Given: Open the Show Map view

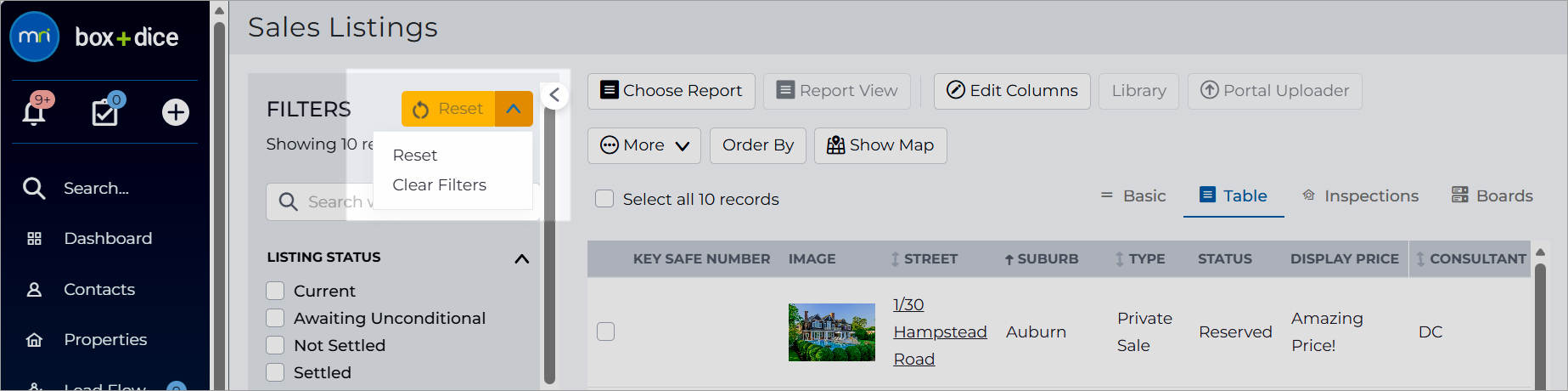Looking at the screenshot, I should coord(880,145).
